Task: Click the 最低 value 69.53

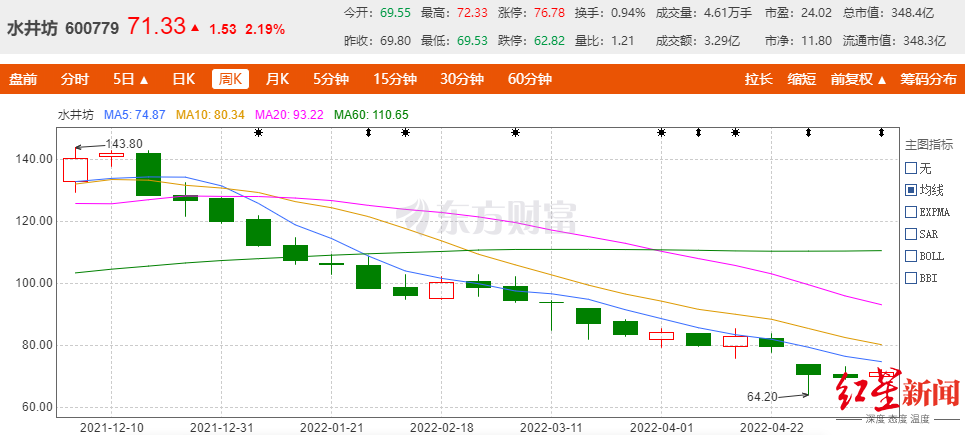Action: pos(472,41)
